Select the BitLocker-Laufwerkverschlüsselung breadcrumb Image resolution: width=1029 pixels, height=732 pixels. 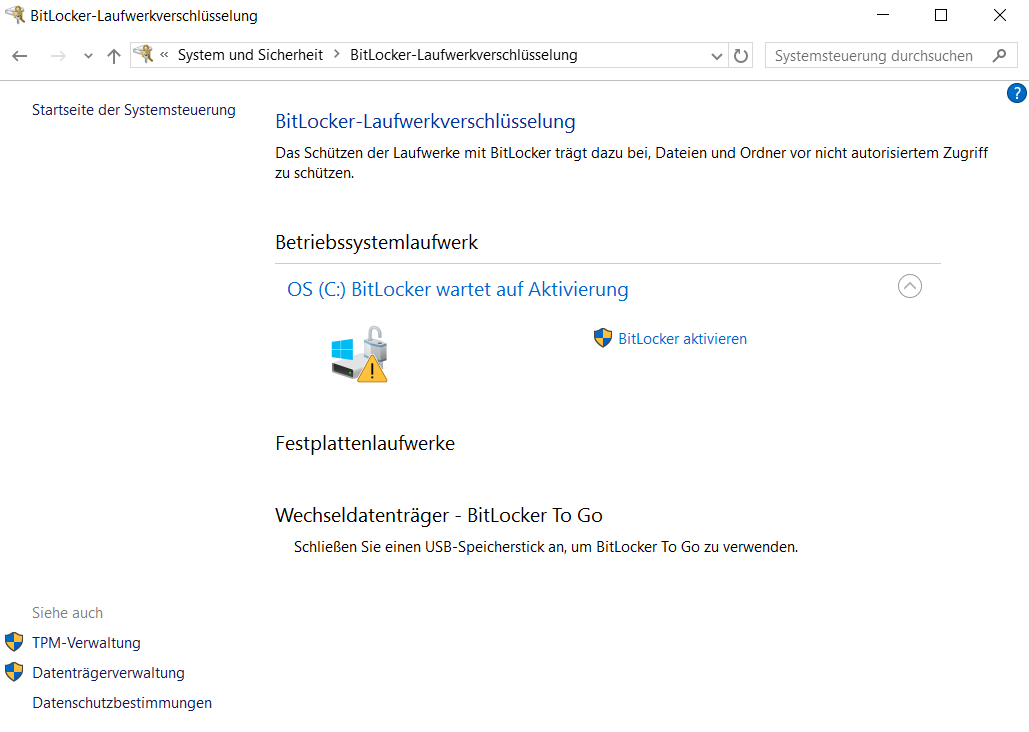[463, 55]
